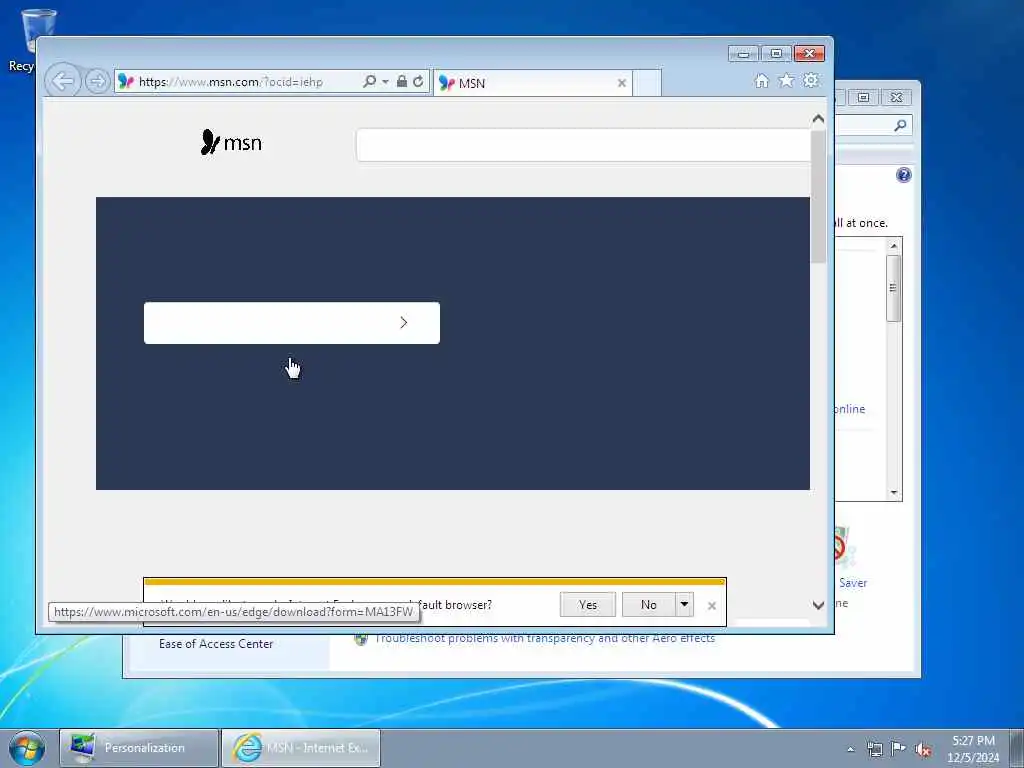Open Ease of Access Center link

(216, 644)
